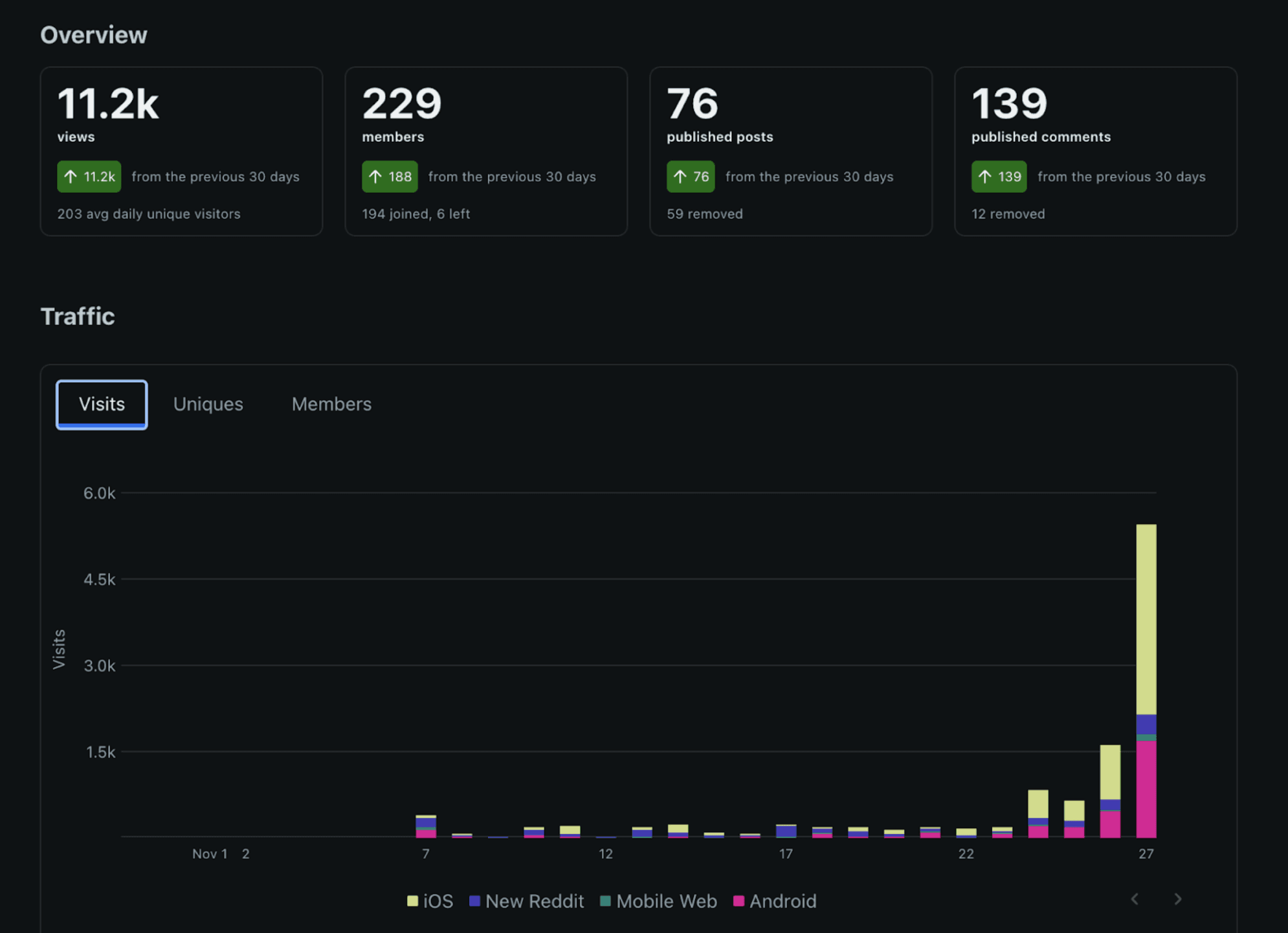
Task: Go to previous legend page arrow
Action: [1135, 899]
